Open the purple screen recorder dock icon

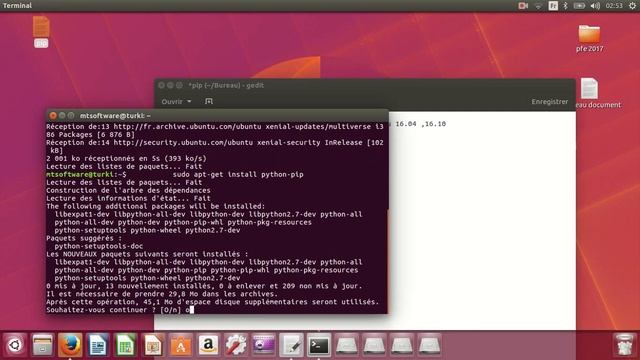point(263,345)
